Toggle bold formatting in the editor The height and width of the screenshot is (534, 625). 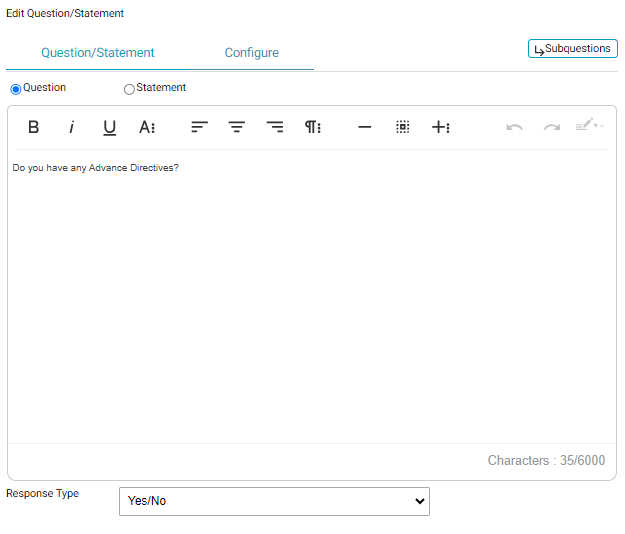(33, 127)
